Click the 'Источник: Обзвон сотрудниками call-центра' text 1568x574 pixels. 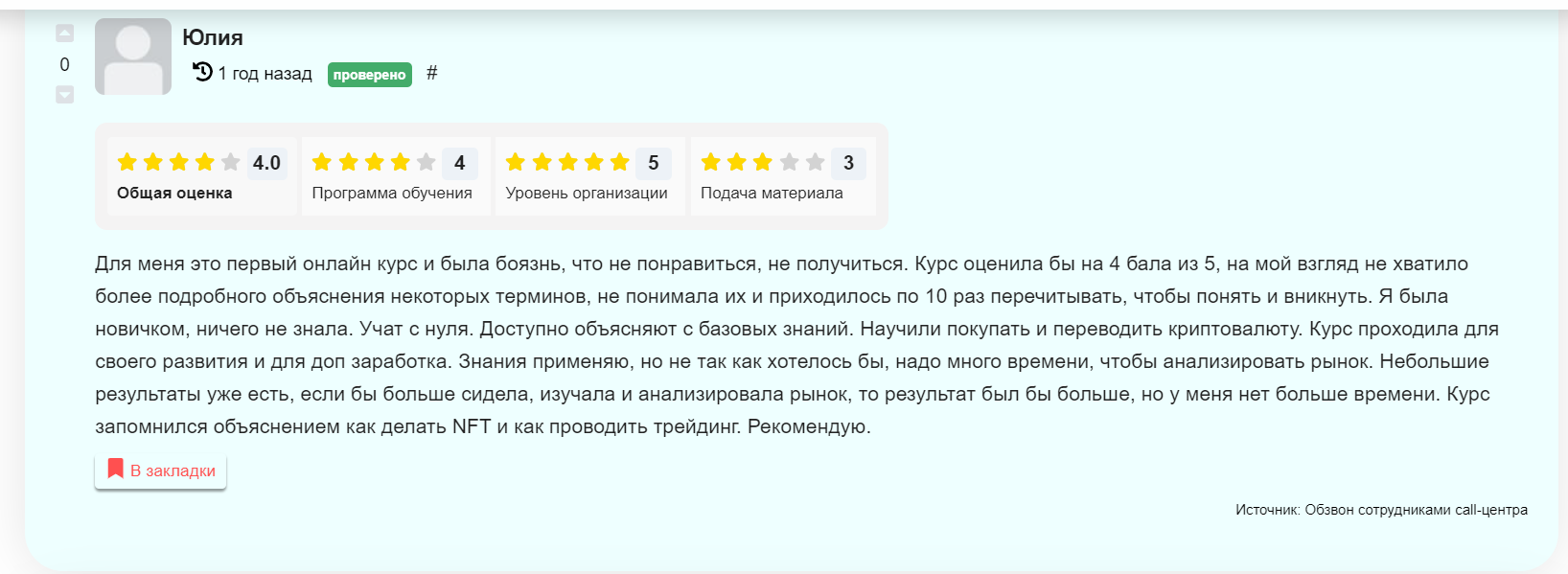[1381, 510]
